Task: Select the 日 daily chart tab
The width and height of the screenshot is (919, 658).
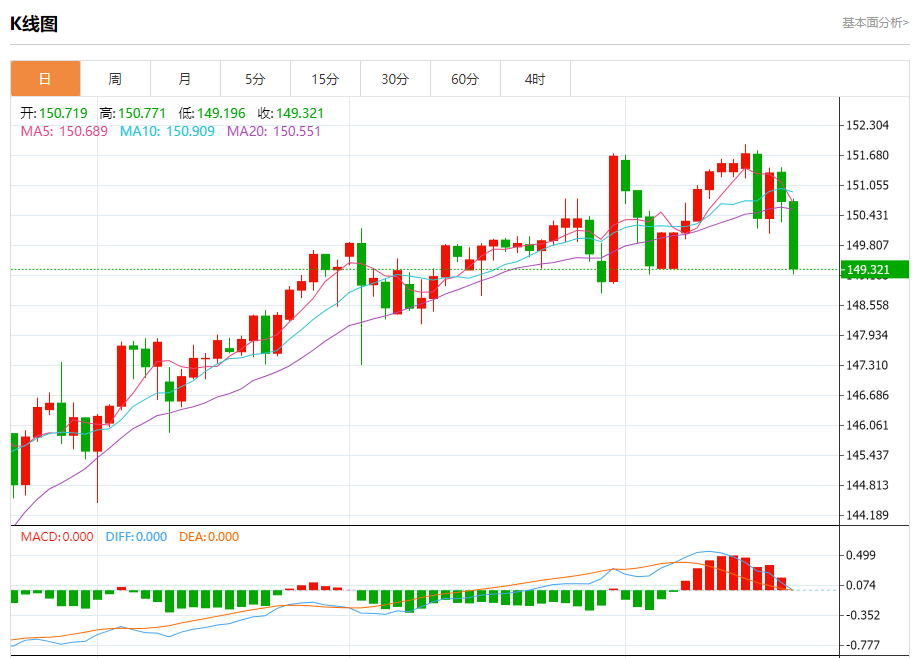Action: tap(45, 79)
